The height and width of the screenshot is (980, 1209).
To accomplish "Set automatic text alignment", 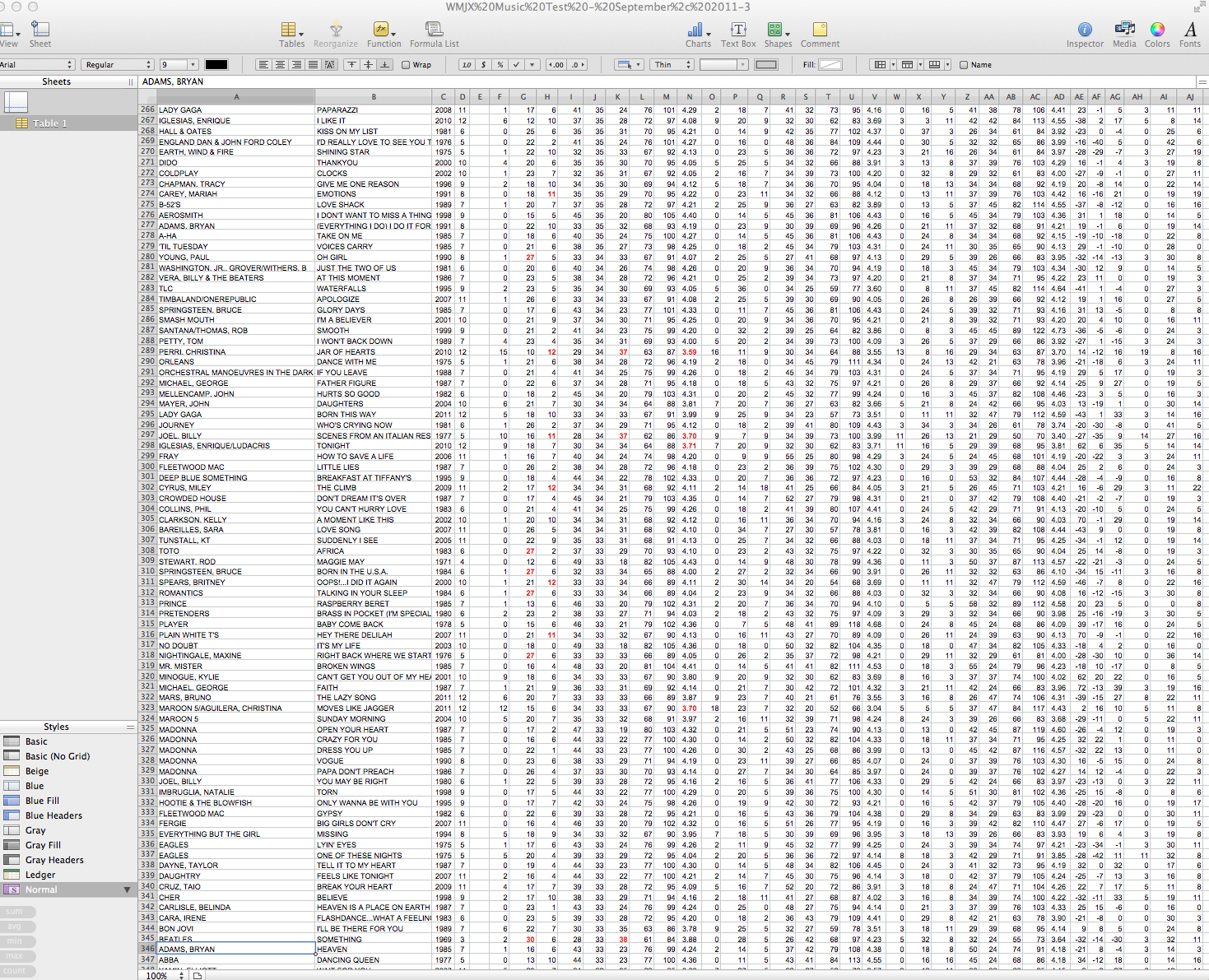I will tap(329, 64).
